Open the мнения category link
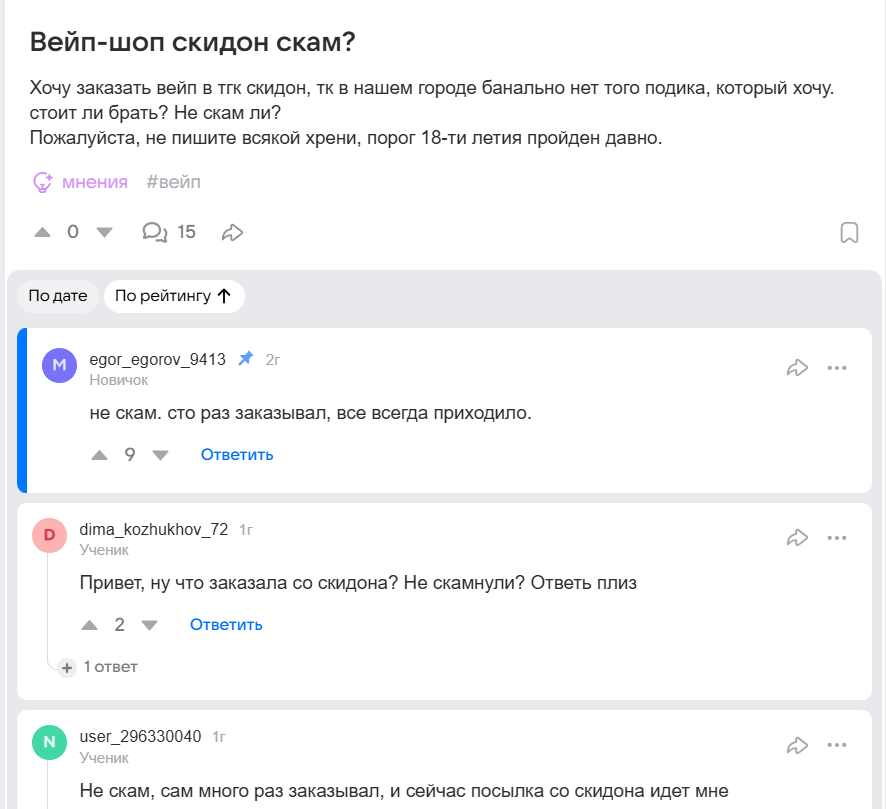Image resolution: width=886 pixels, height=809 pixels. (x=81, y=182)
